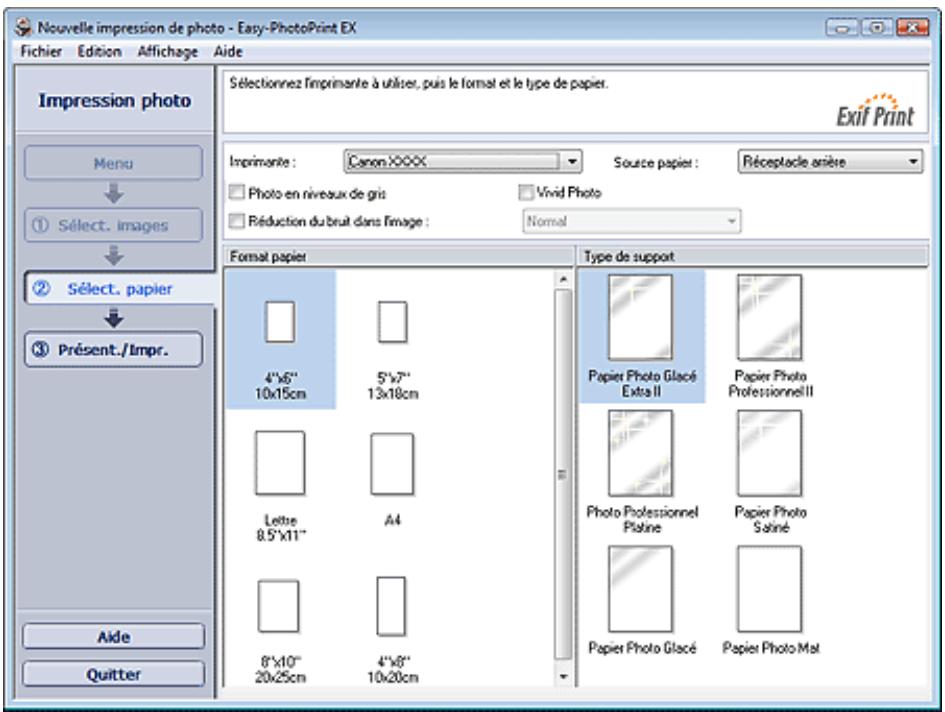945x712 pixels.
Task: Choose the 8"x10" 20x25cm paper size icon
Action: point(278,606)
